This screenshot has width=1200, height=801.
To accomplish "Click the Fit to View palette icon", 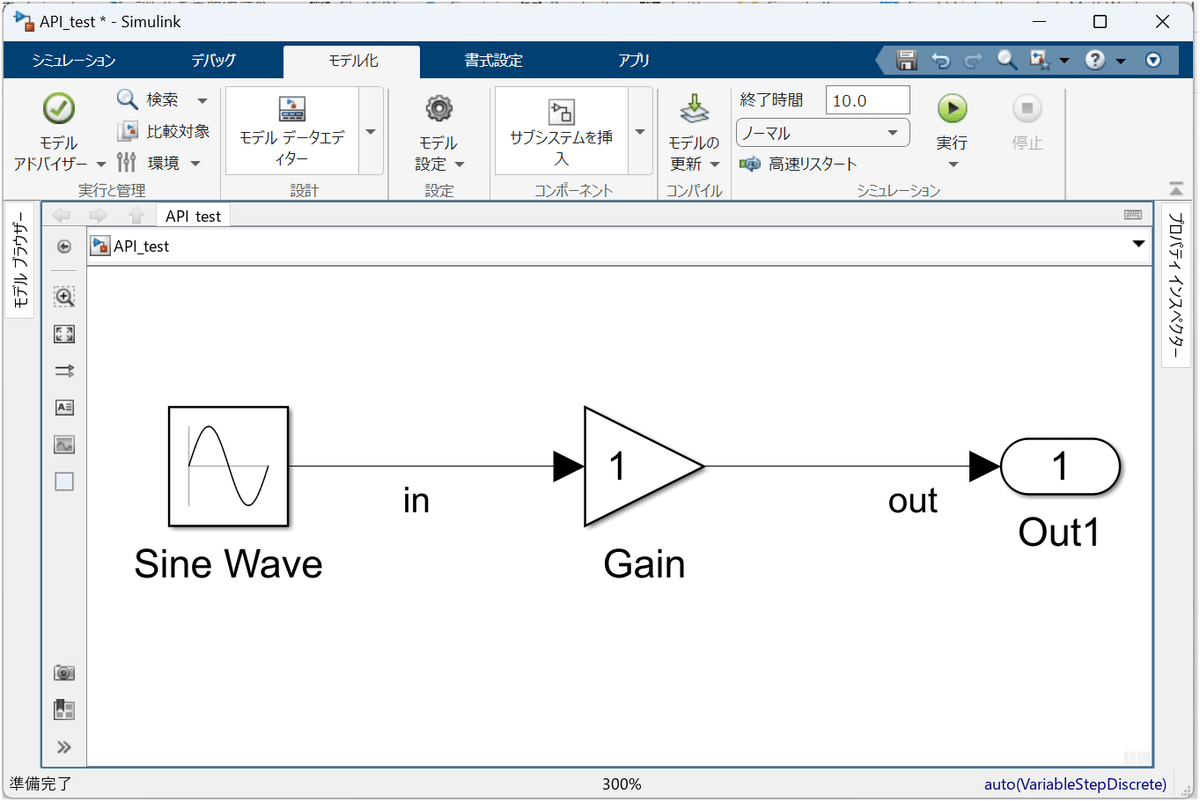I will click(64, 333).
